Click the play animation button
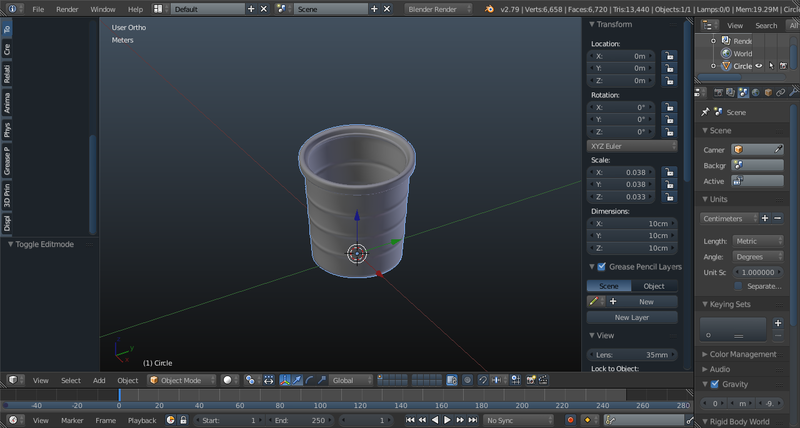Viewport: 800px width, 428px height. pos(447,420)
